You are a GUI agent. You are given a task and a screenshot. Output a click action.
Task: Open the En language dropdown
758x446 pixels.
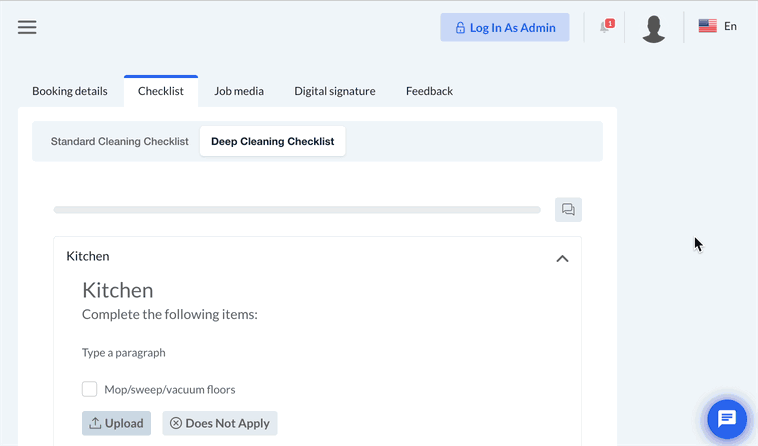[730, 27]
